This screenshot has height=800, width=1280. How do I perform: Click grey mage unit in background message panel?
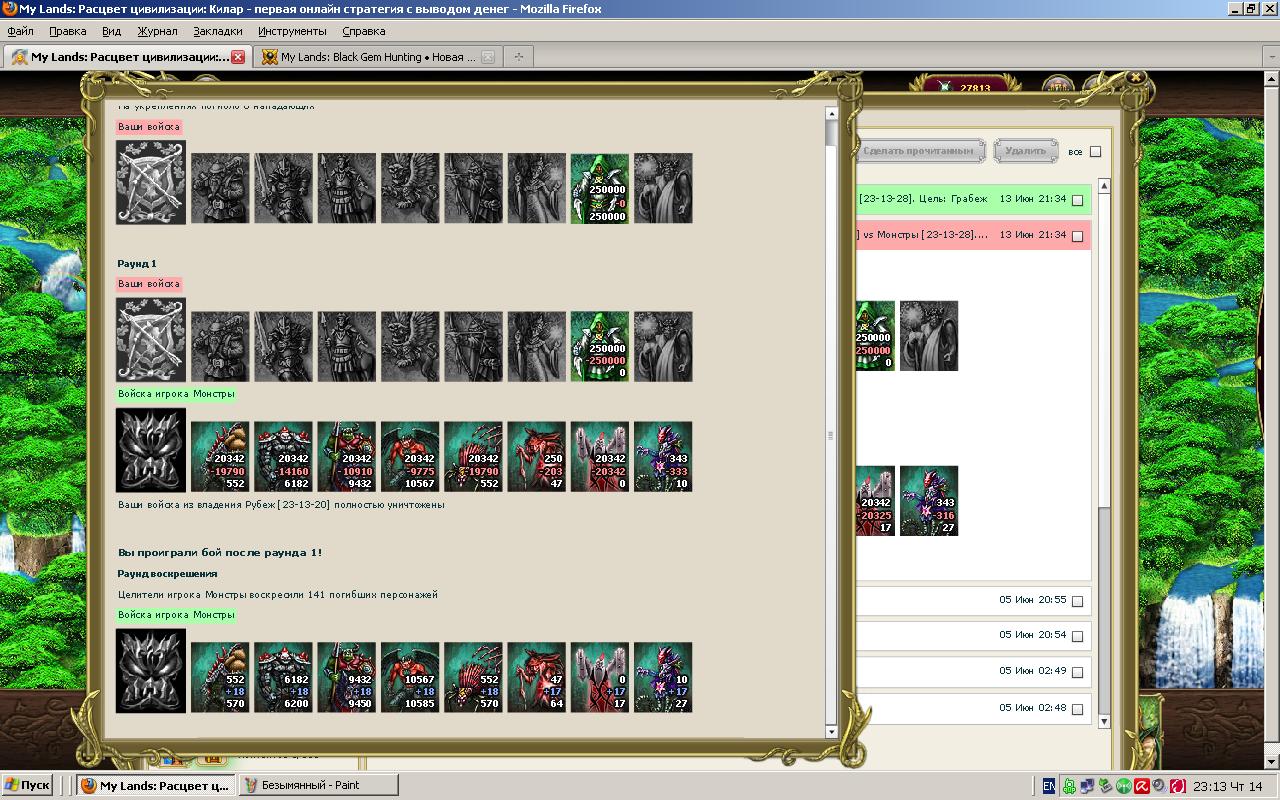tap(929, 335)
